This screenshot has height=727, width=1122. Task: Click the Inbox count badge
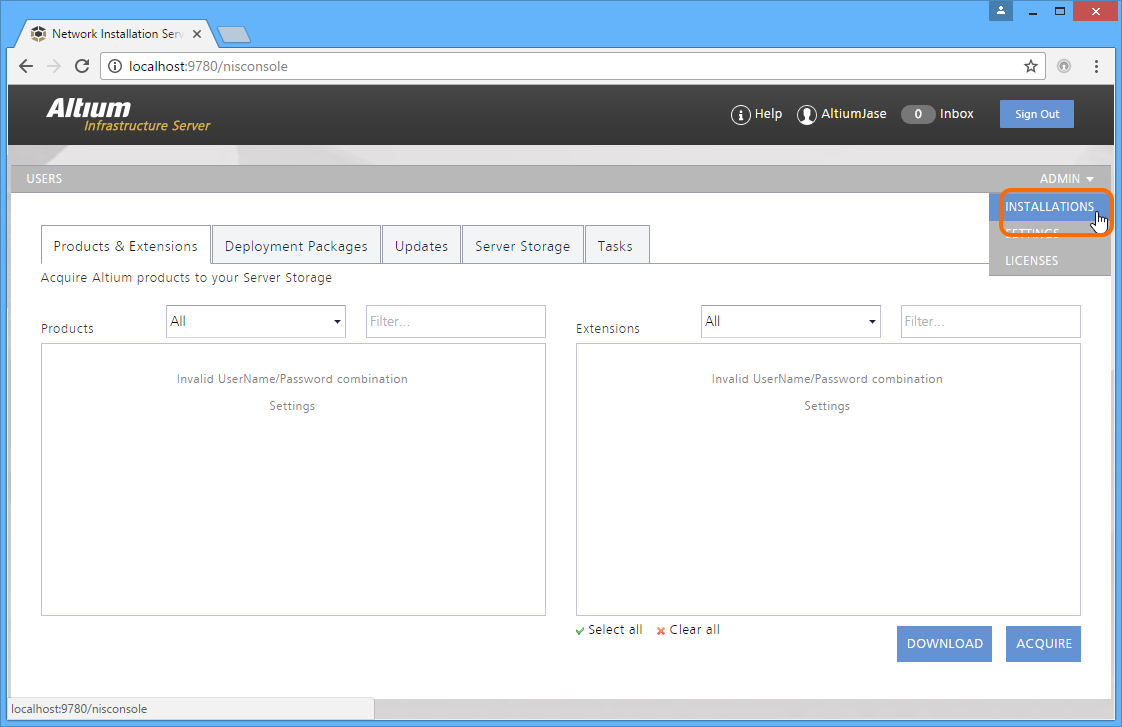(x=918, y=114)
